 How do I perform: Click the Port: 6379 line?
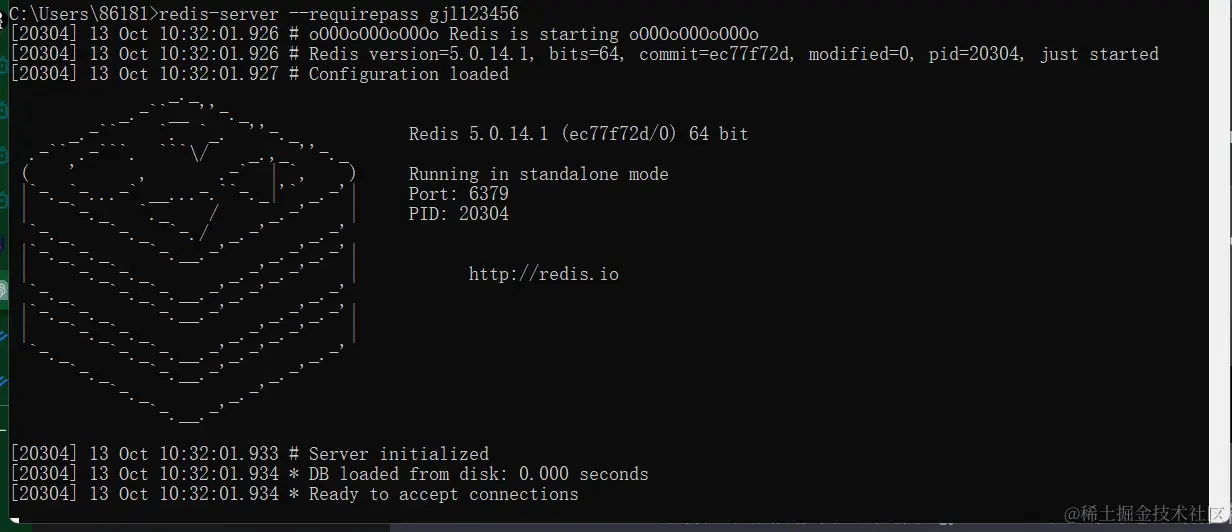coord(459,194)
